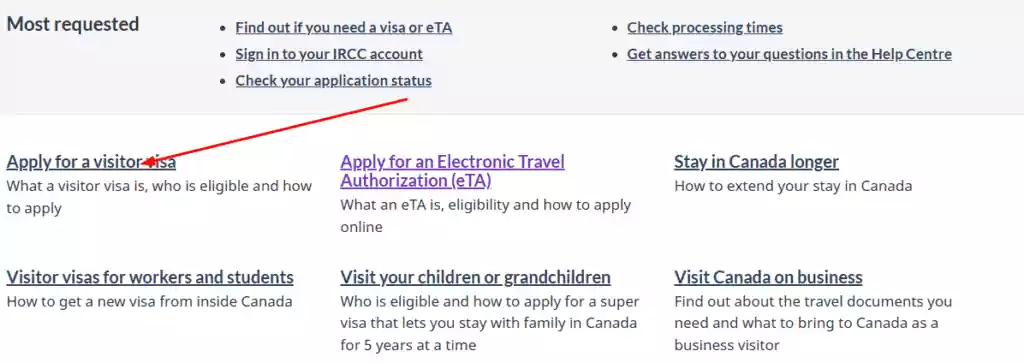This screenshot has width=1024, height=363.
Task: Click the Apply for a visitor visa heading link
Action: click(91, 161)
